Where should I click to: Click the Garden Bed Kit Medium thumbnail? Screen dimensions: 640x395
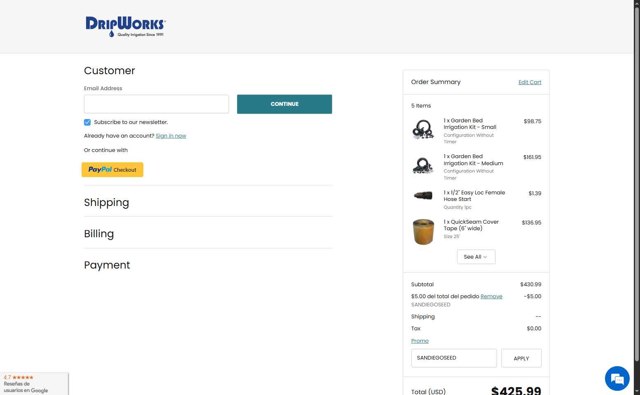coord(423,165)
